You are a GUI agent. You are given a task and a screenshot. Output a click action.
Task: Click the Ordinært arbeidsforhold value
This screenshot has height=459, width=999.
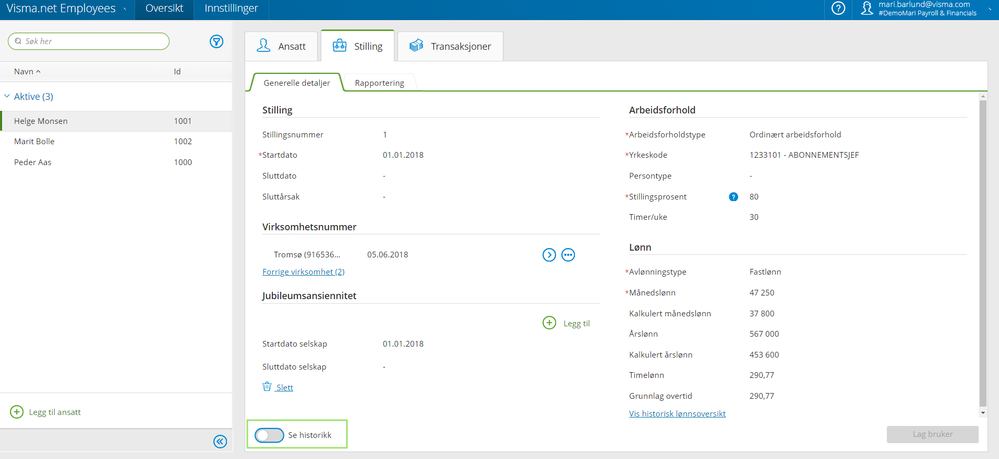[x=796, y=135]
